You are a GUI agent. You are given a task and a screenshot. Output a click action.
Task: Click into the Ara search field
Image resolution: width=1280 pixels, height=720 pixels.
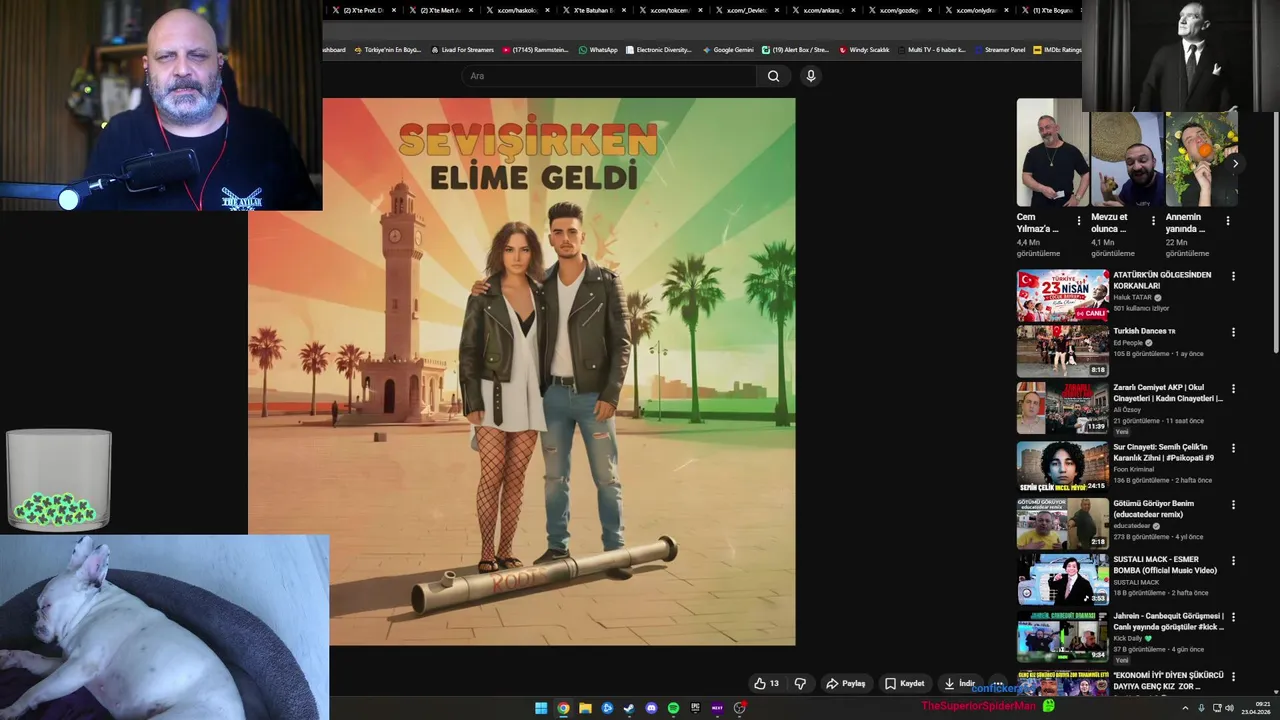click(x=610, y=76)
